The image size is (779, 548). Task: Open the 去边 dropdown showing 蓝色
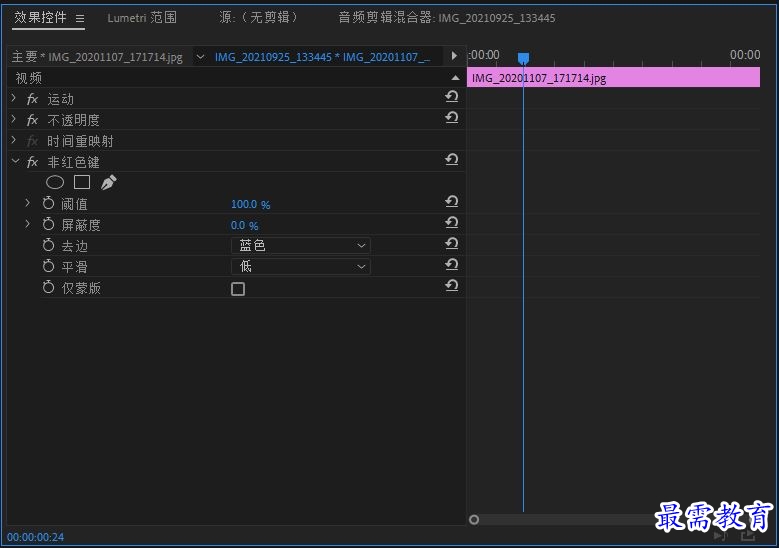coord(301,245)
